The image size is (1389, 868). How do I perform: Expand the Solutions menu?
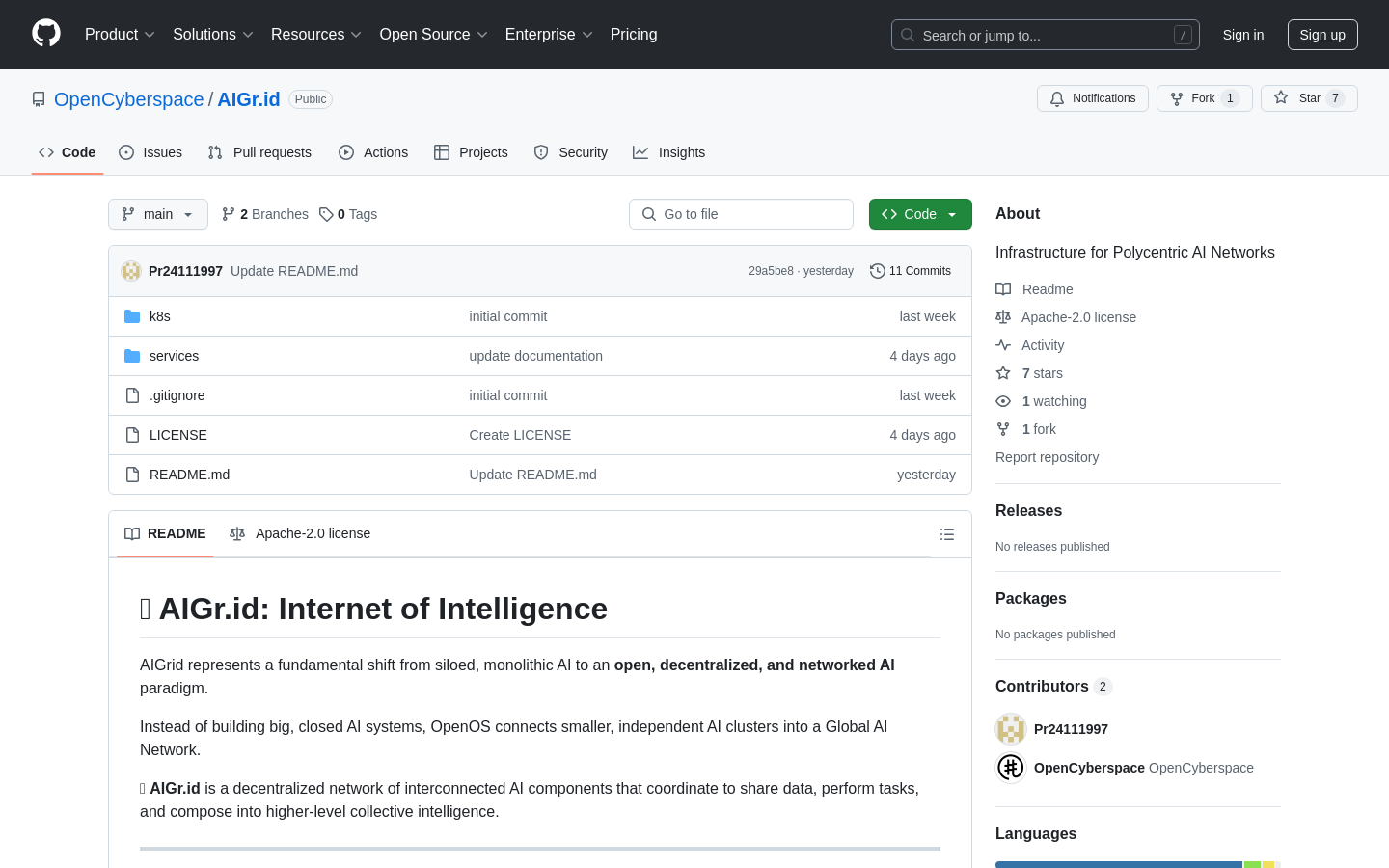click(x=213, y=35)
